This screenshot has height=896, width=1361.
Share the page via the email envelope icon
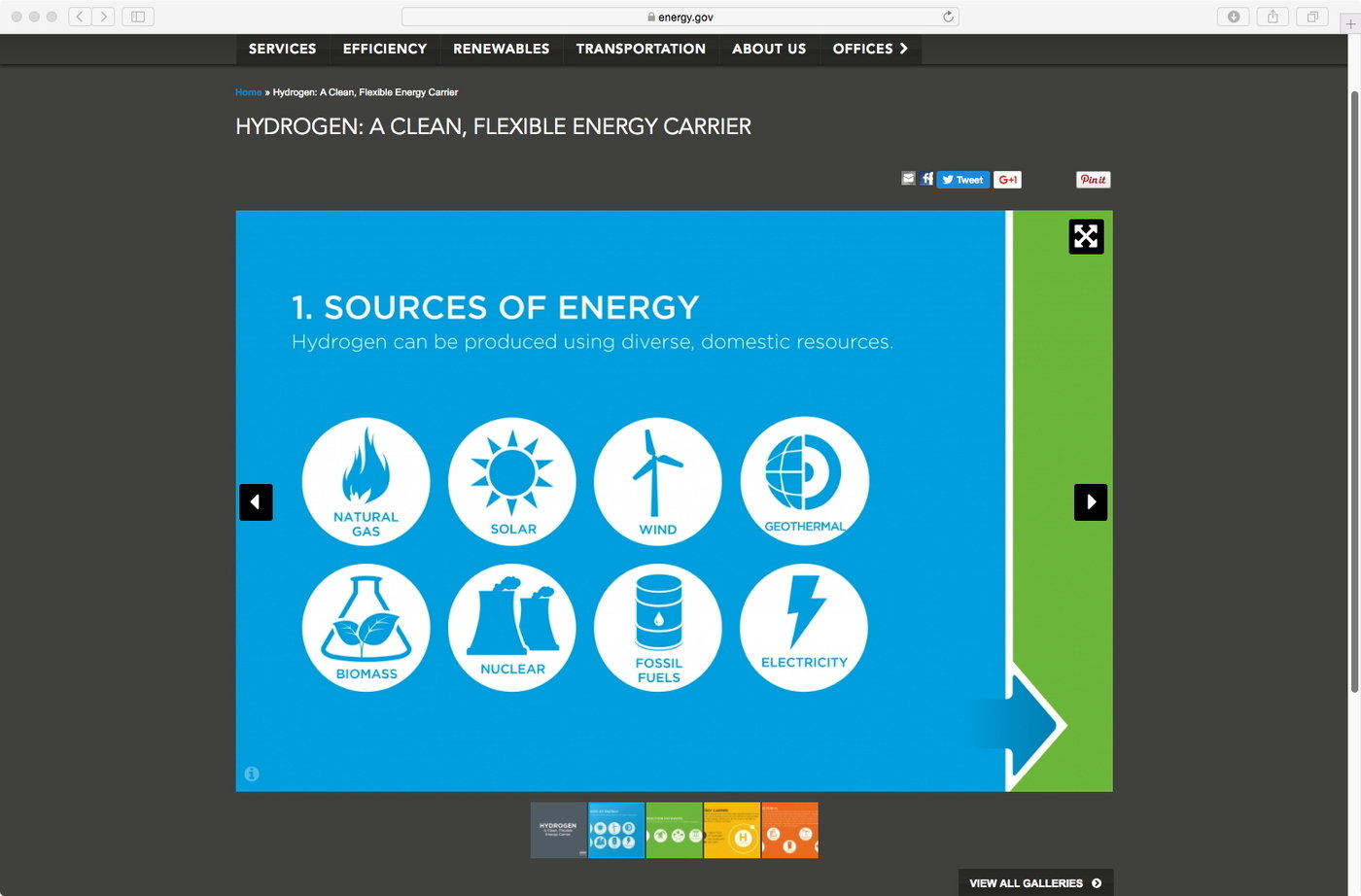908,178
